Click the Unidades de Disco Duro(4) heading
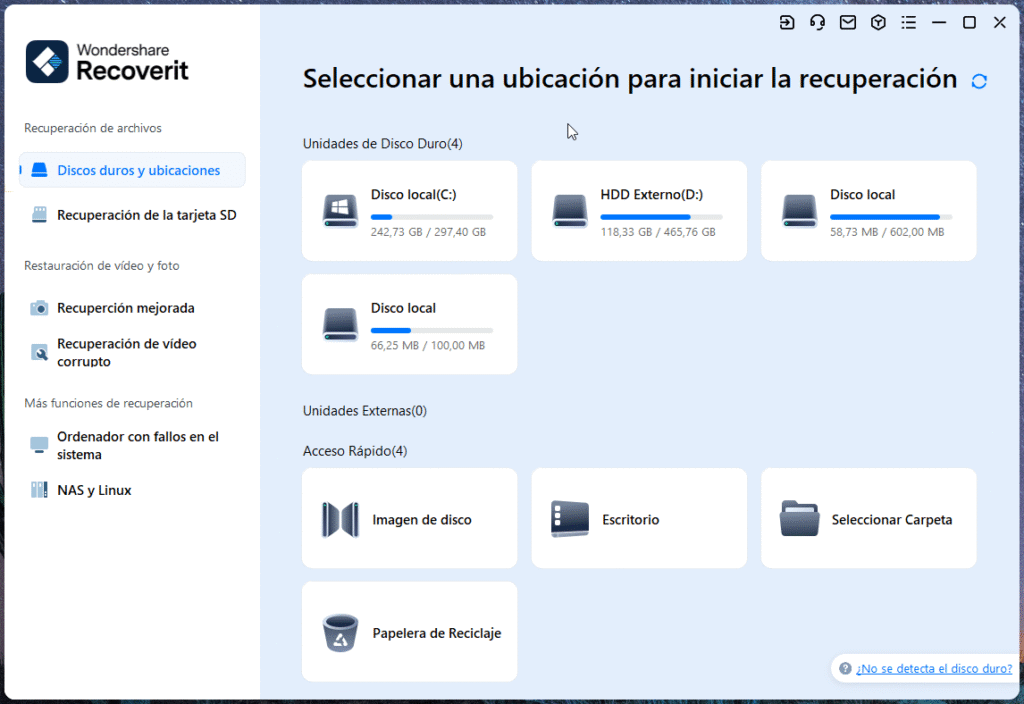Viewport: 1024px width, 704px height. point(383,144)
